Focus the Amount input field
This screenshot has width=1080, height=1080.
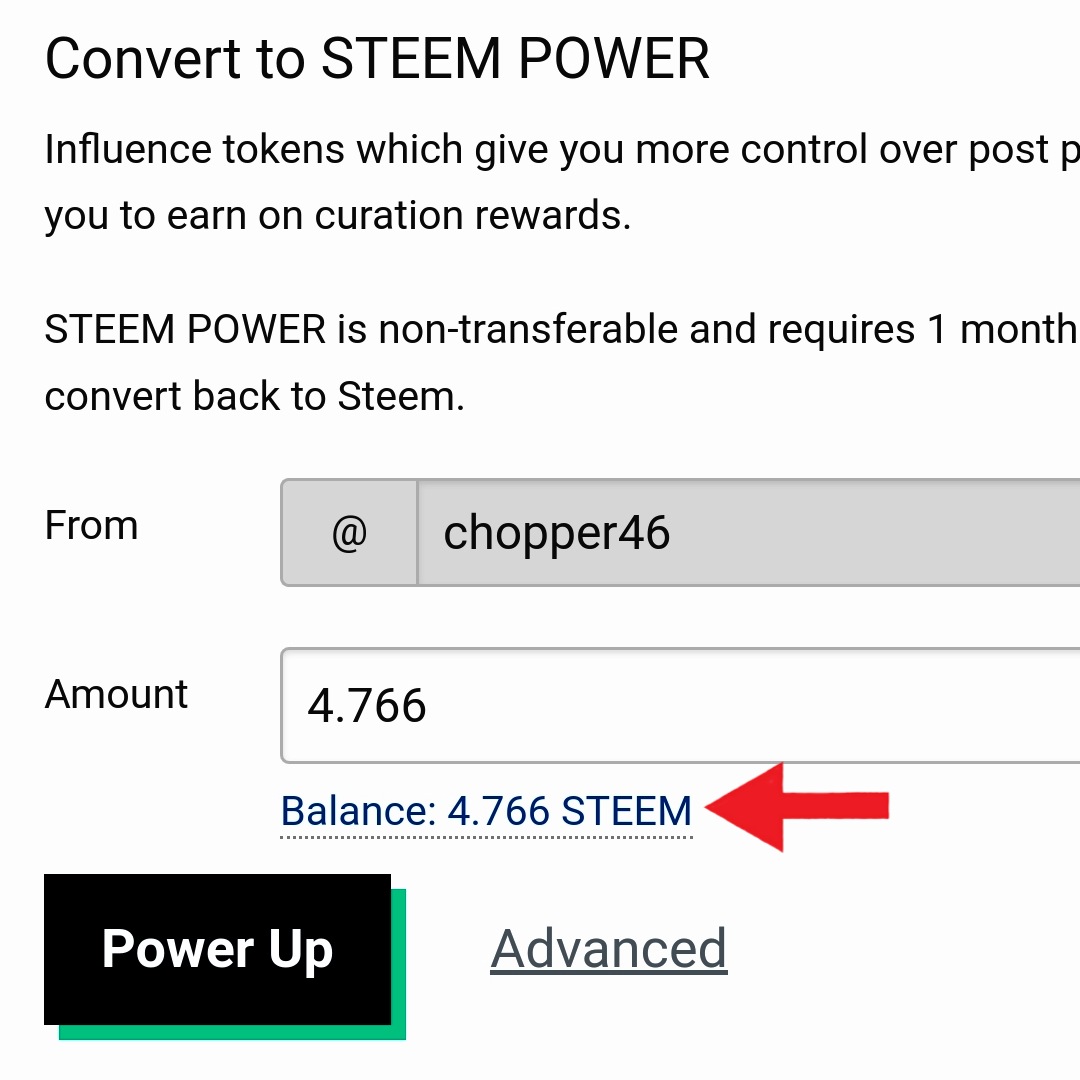(x=680, y=705)
